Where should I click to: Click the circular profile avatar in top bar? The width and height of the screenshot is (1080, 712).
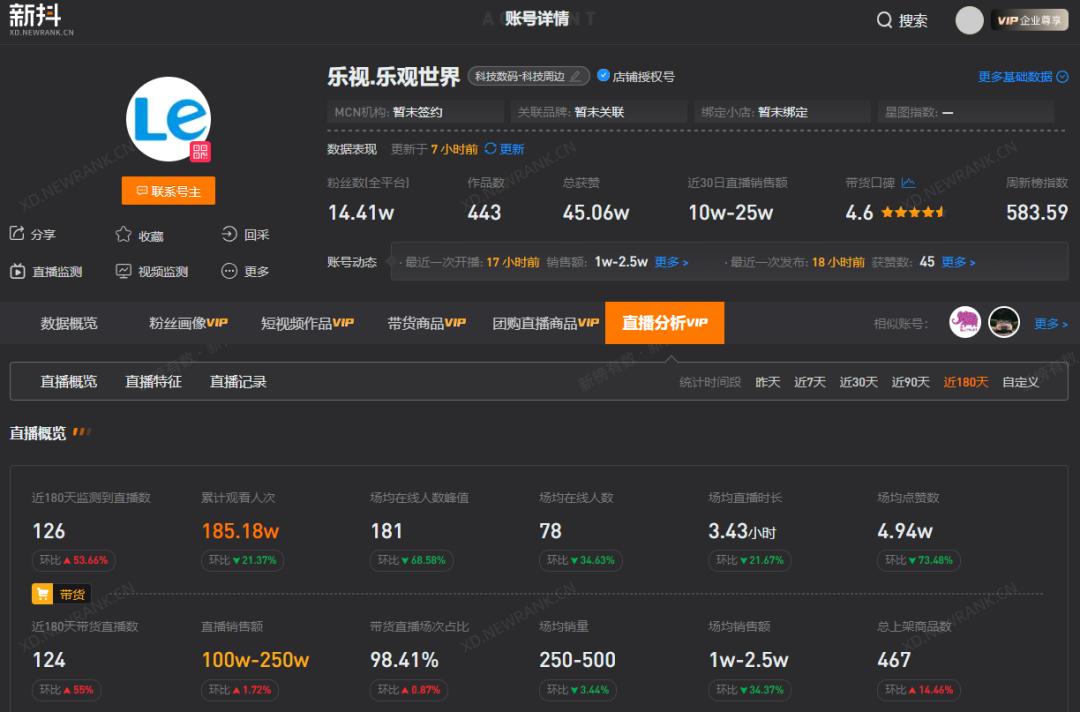[968, 20]
